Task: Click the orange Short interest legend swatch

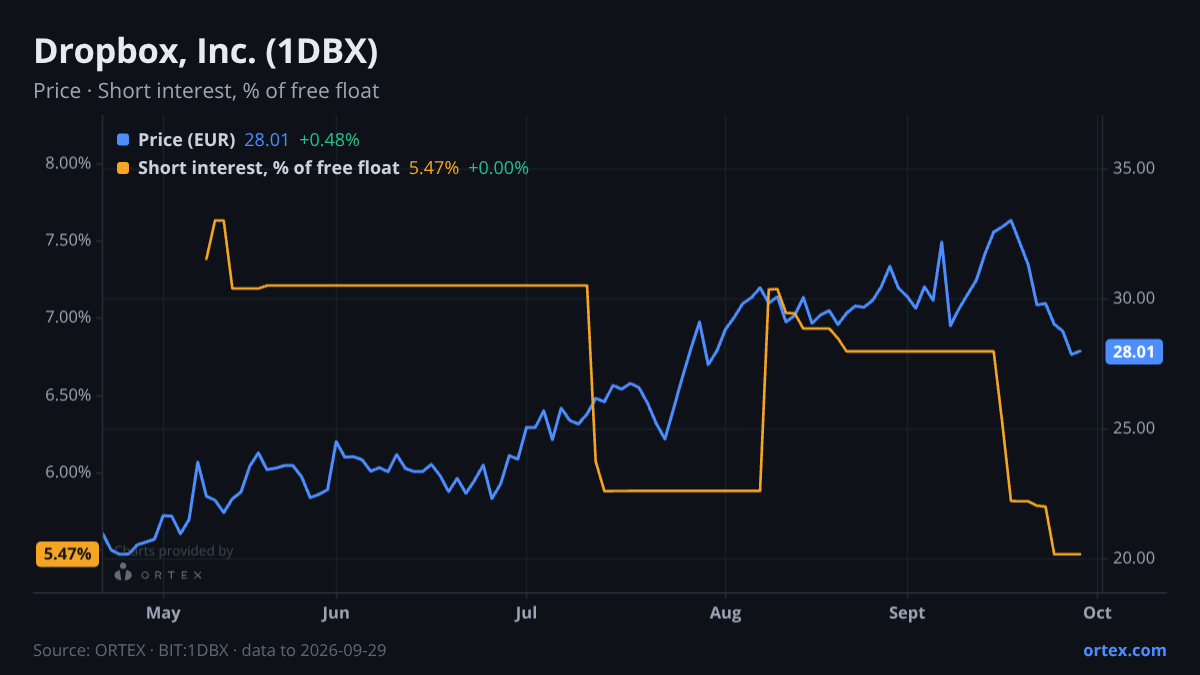Action: 123,168
